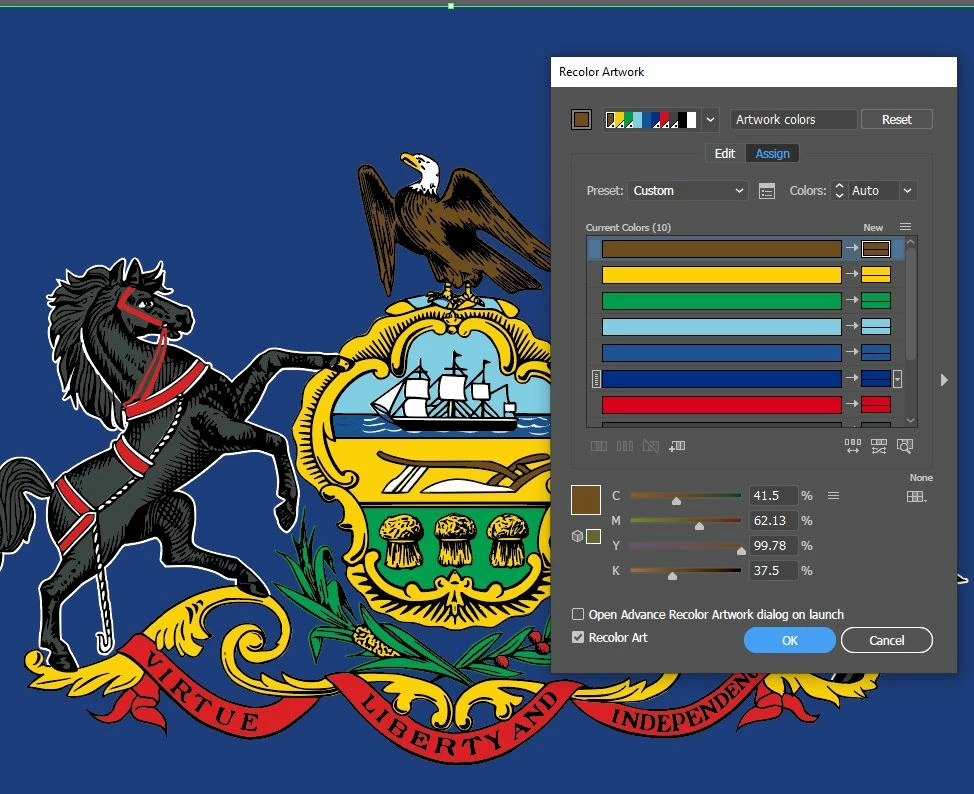The height and width of the screenshot is (794, 974).
Task: Click the Magenta slider thumb
Action: 699,526
